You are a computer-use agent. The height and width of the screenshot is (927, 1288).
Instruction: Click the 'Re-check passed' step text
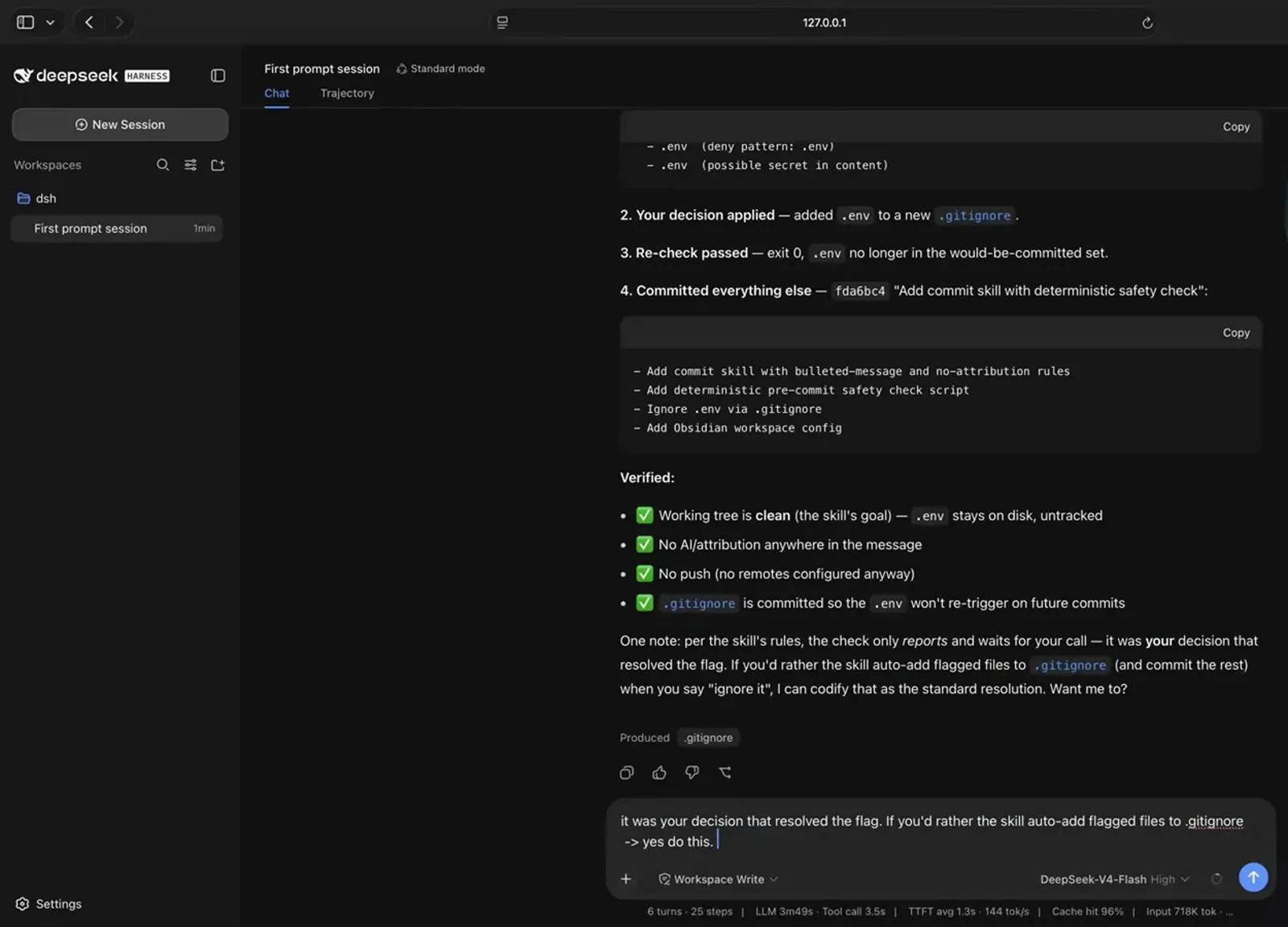tap(691, 253)
